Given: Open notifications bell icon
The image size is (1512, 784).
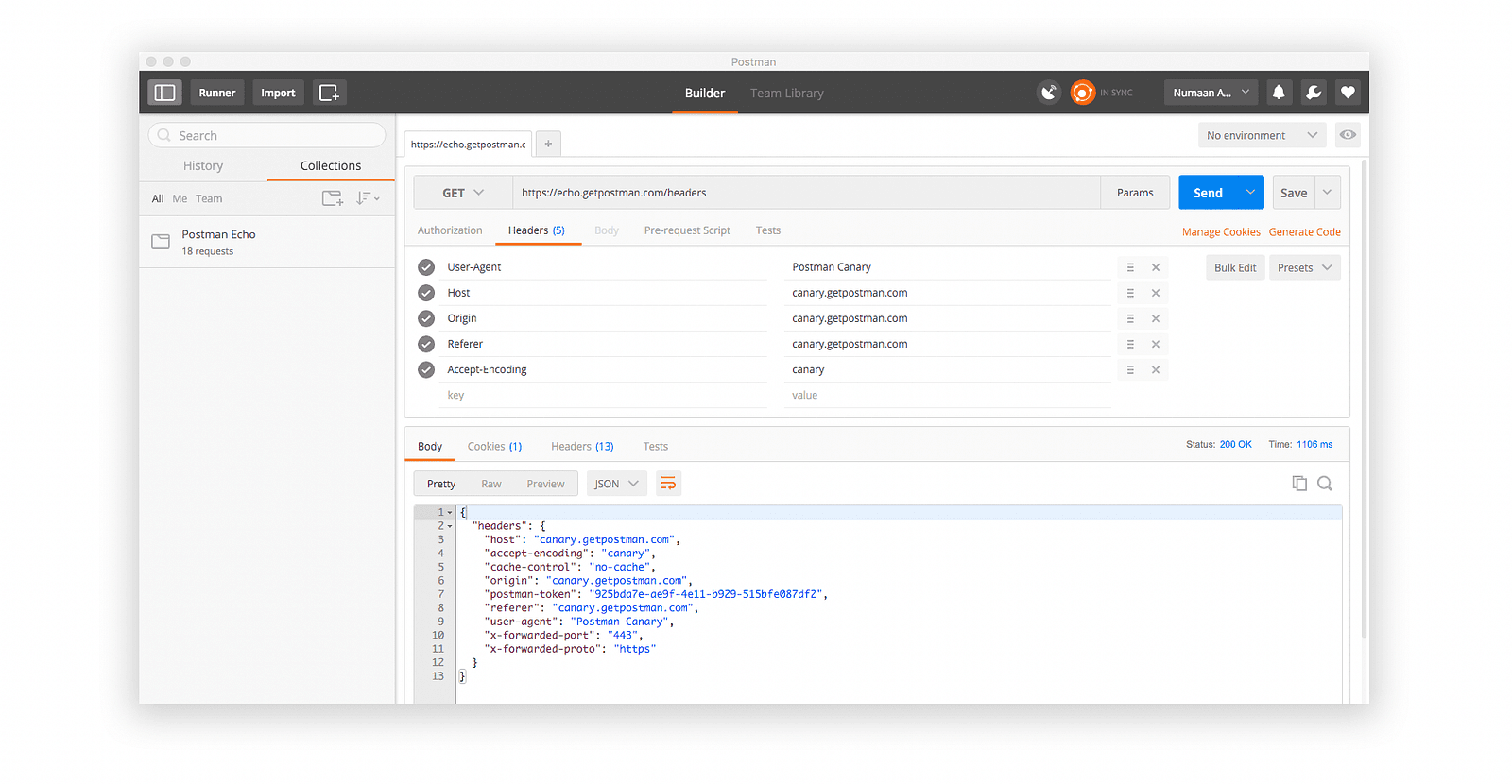Looking at the screenshot, I should (1279, 93).
